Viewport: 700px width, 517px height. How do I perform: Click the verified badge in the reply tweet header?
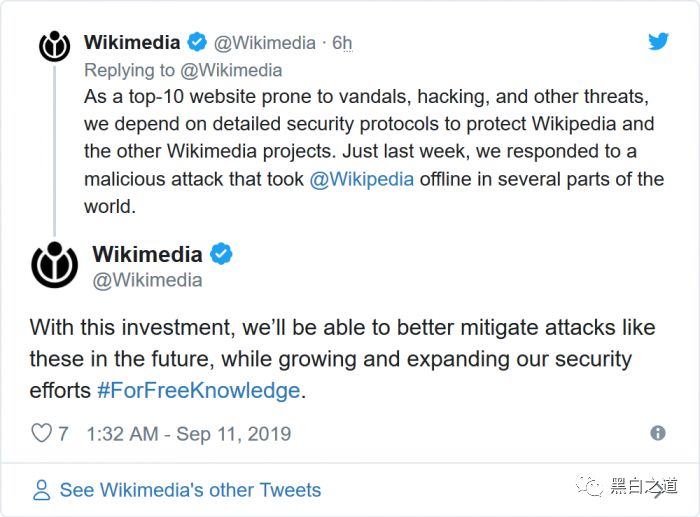(x=197, y=42)
